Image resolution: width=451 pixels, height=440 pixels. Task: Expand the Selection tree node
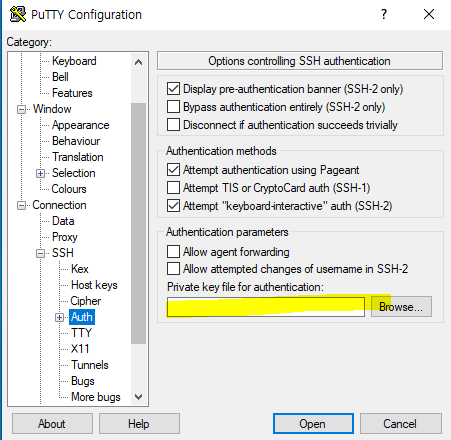click(40, 173)
